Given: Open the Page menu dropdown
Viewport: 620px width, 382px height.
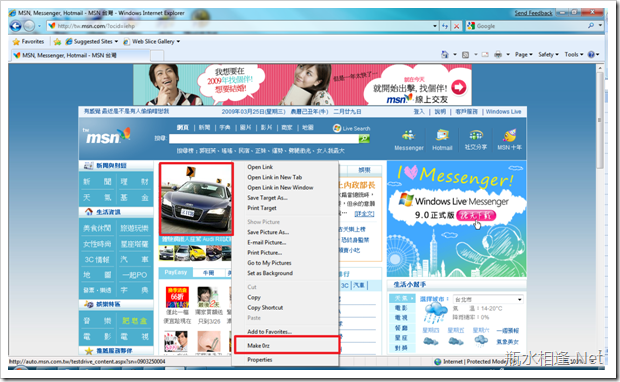Looking at the screenshot, I should 524,55.
